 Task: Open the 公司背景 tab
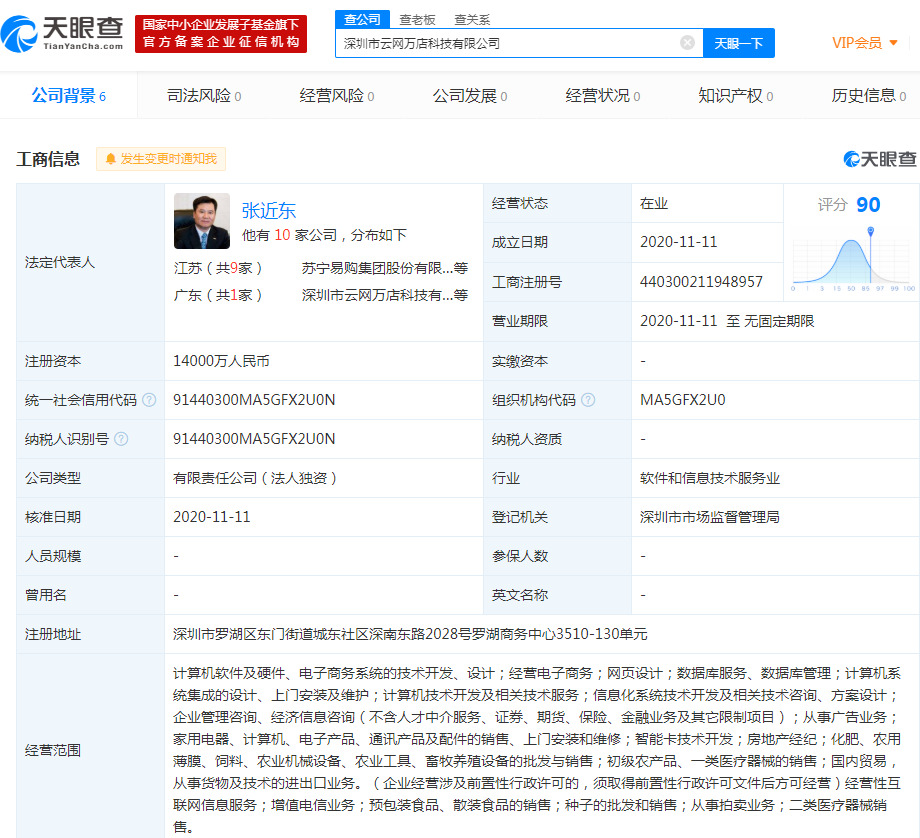point(69,96)
